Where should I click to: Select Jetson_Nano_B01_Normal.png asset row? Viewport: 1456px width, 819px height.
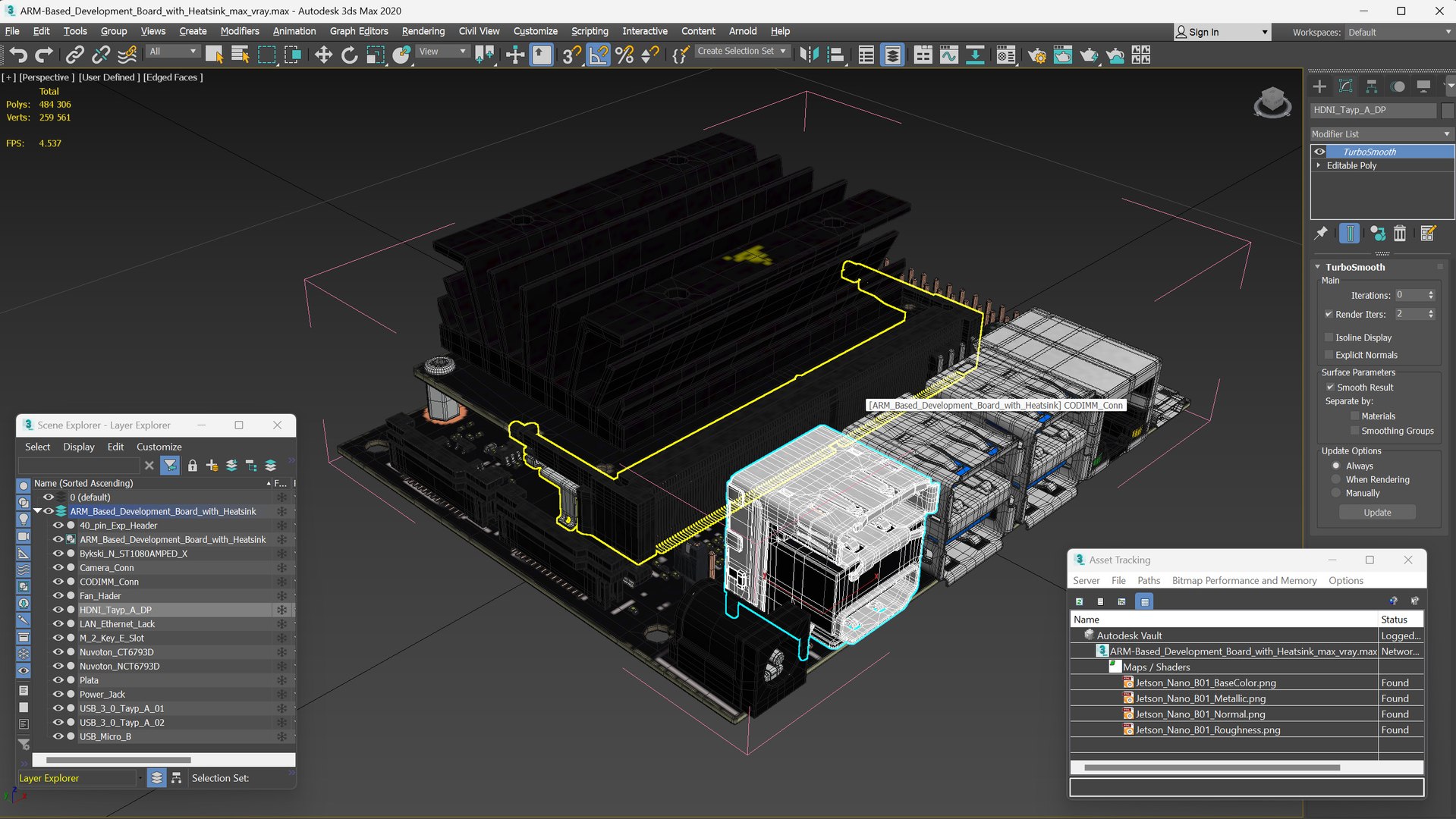click(x=1247, y=714)
